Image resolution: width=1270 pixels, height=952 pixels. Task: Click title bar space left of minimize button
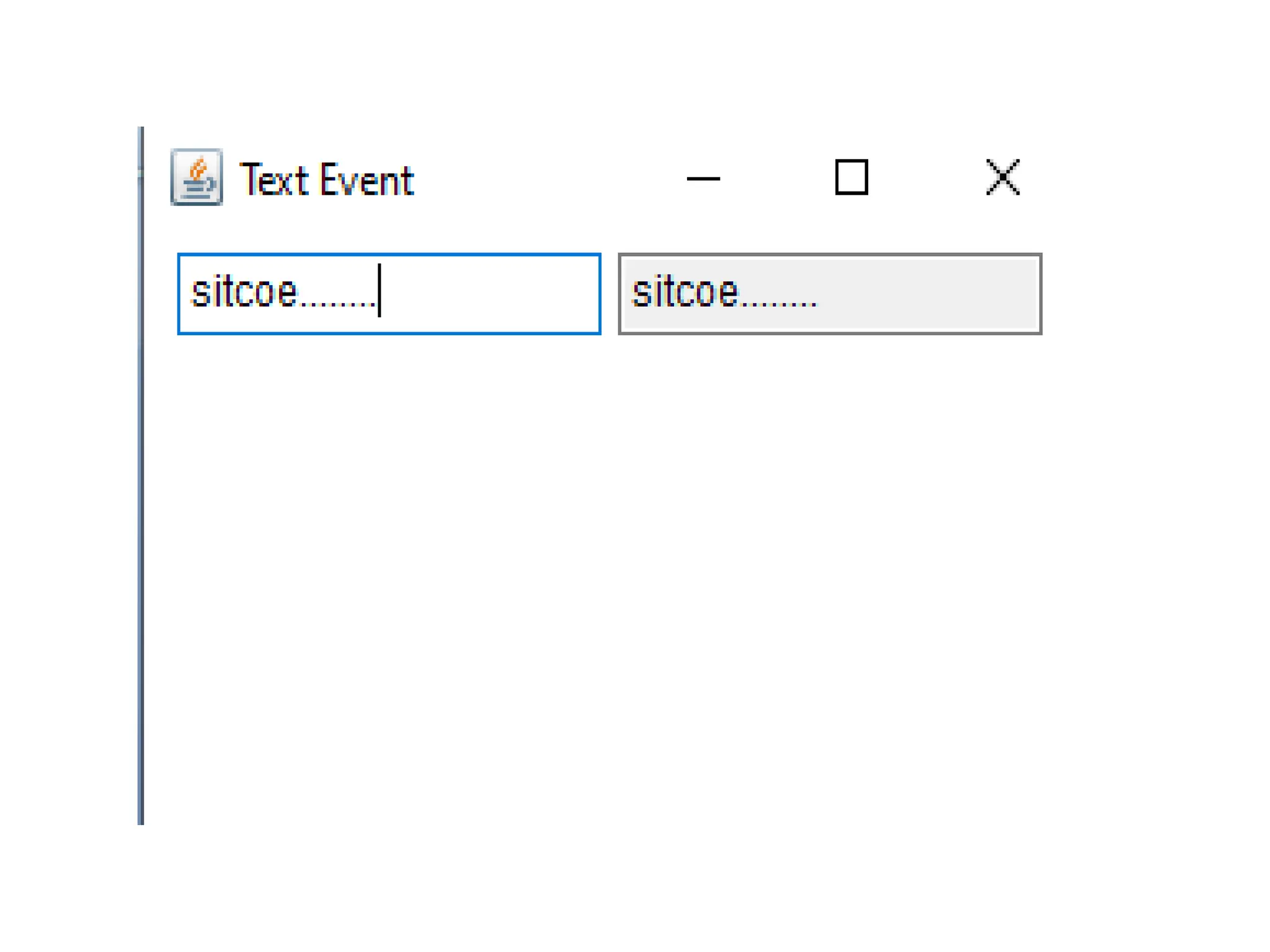[546, 178]
